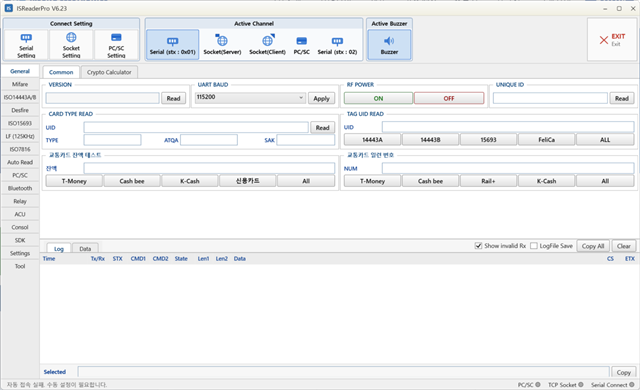Image resolution: width=640 pixels, height=390 pixels.
Task: Select LF (125KHz) in the sidebar
Action: pos(20,136)
